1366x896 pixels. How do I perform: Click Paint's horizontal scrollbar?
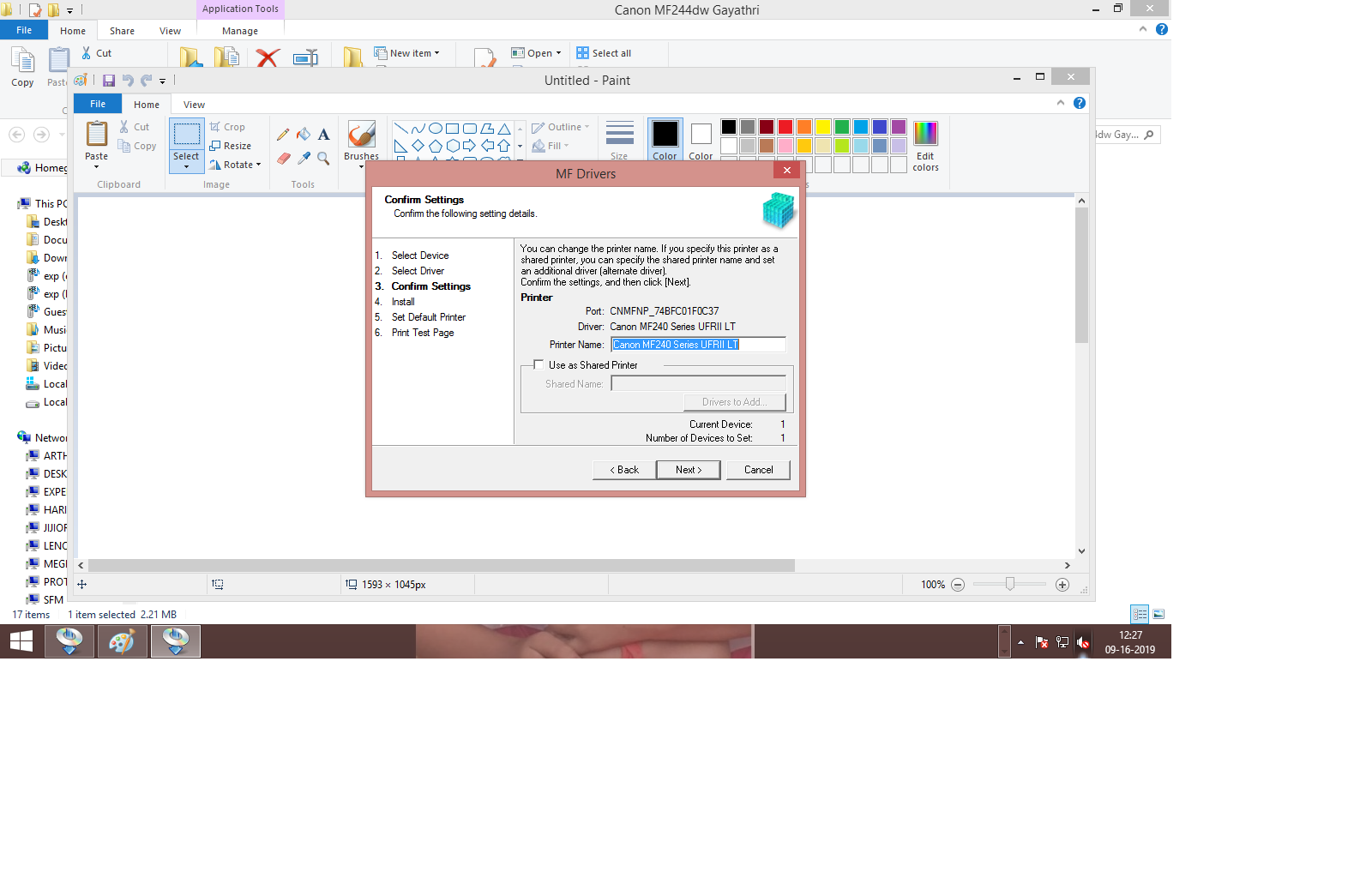coord(441,565)
